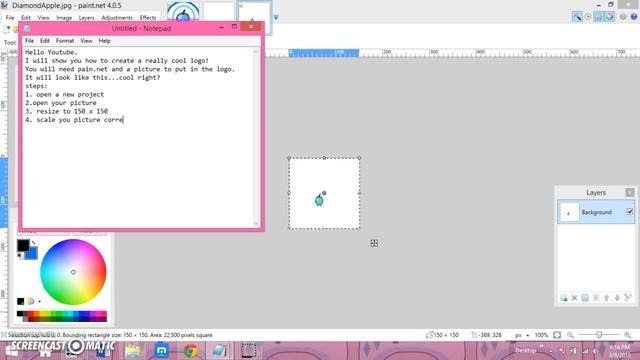Click Notepad vertical scrollbar
640x360 pixels.
[x=256, y=137]
